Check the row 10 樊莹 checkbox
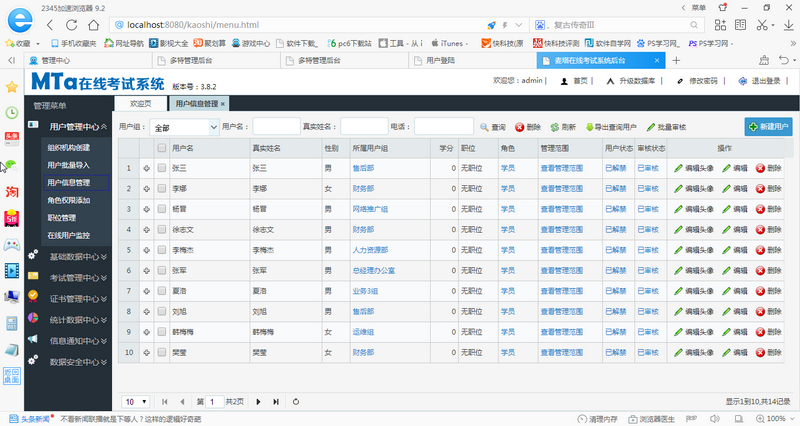Image resolution: width=800 pixels, height=426 pixels. 162,352
